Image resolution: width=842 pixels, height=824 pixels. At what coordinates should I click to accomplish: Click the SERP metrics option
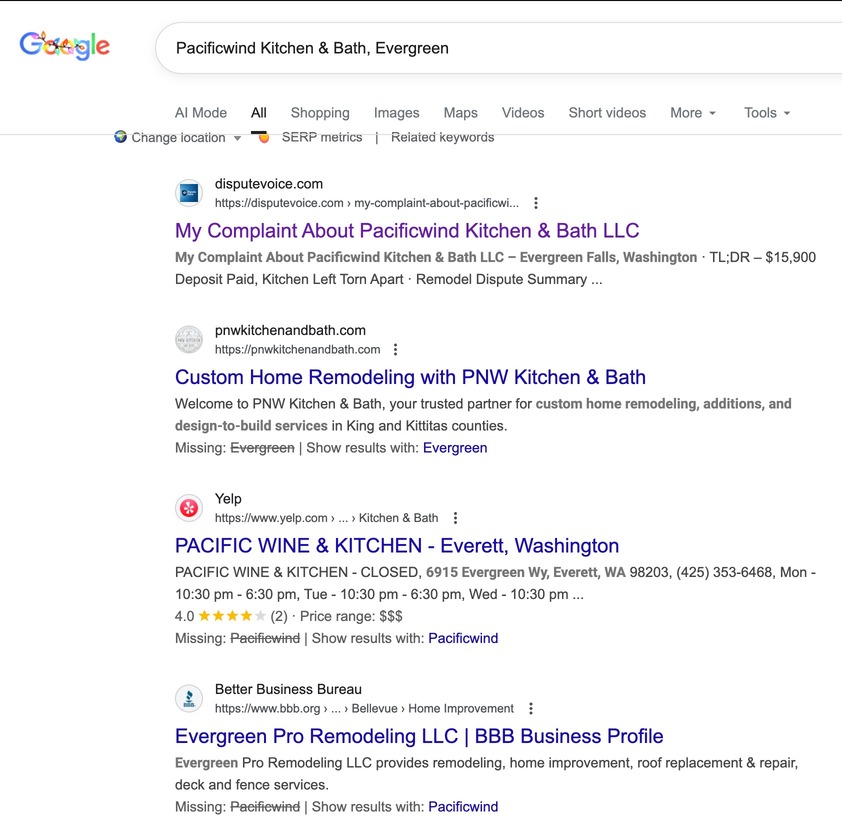tap(321, 137)
